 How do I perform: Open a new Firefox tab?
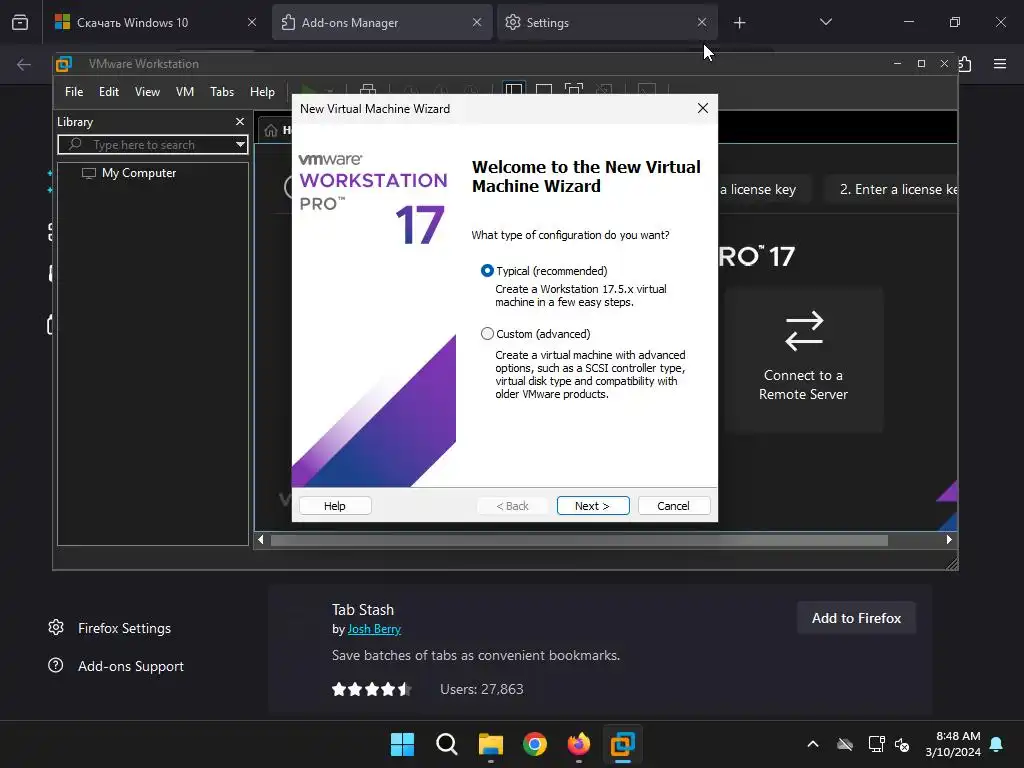(x=739, y=23)
